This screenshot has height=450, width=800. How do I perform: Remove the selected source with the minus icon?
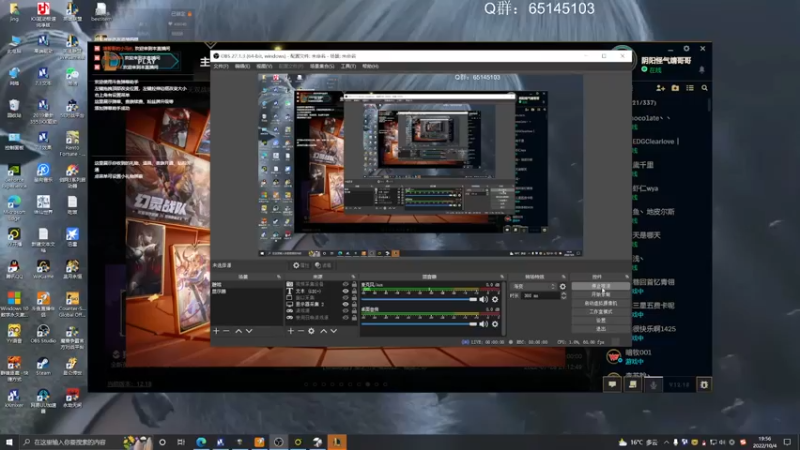pyautogui.click(x=301, y=331)
